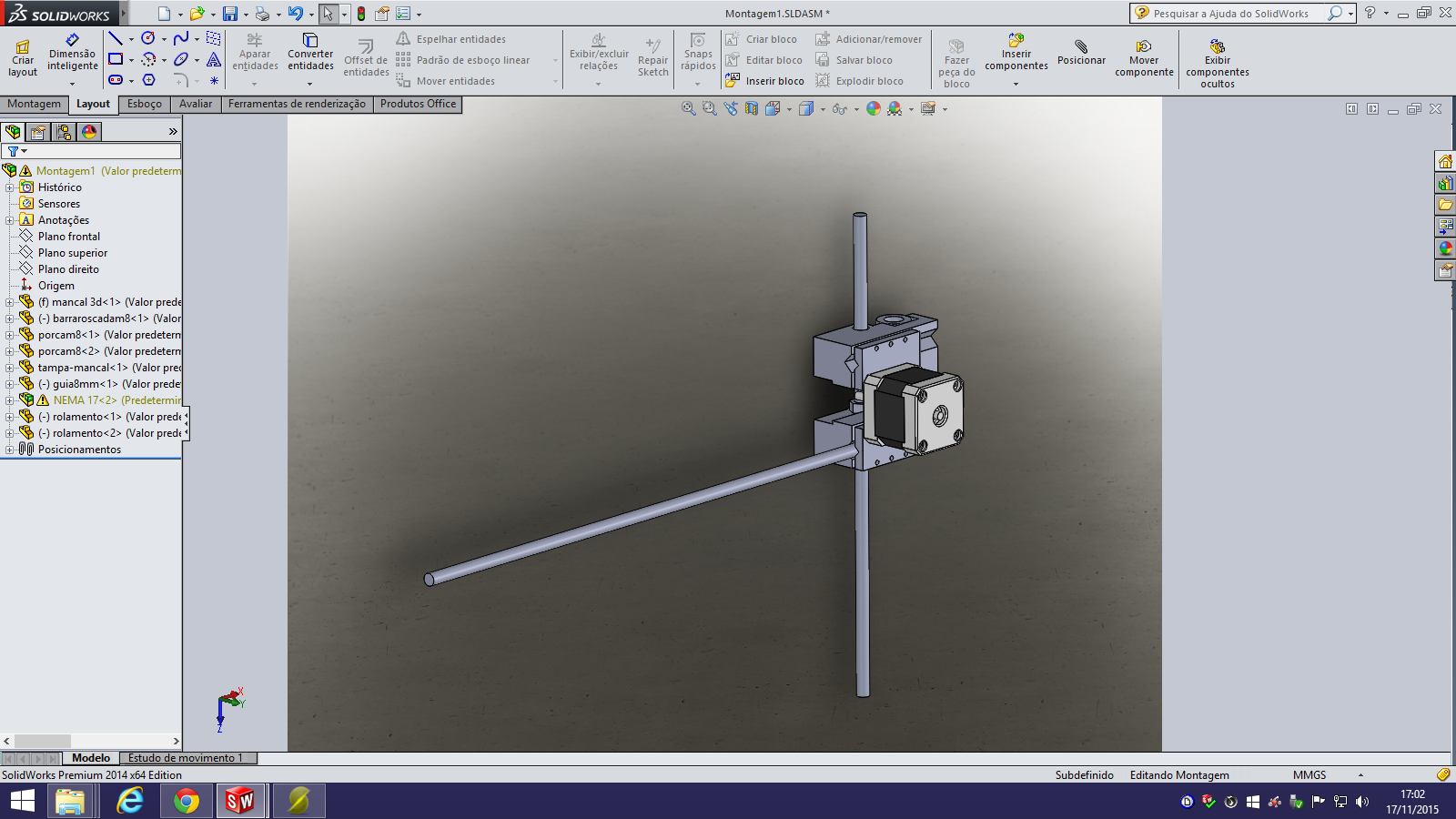
Task: Expand the NEMA 17<2> component node
Action: point(9,400)
